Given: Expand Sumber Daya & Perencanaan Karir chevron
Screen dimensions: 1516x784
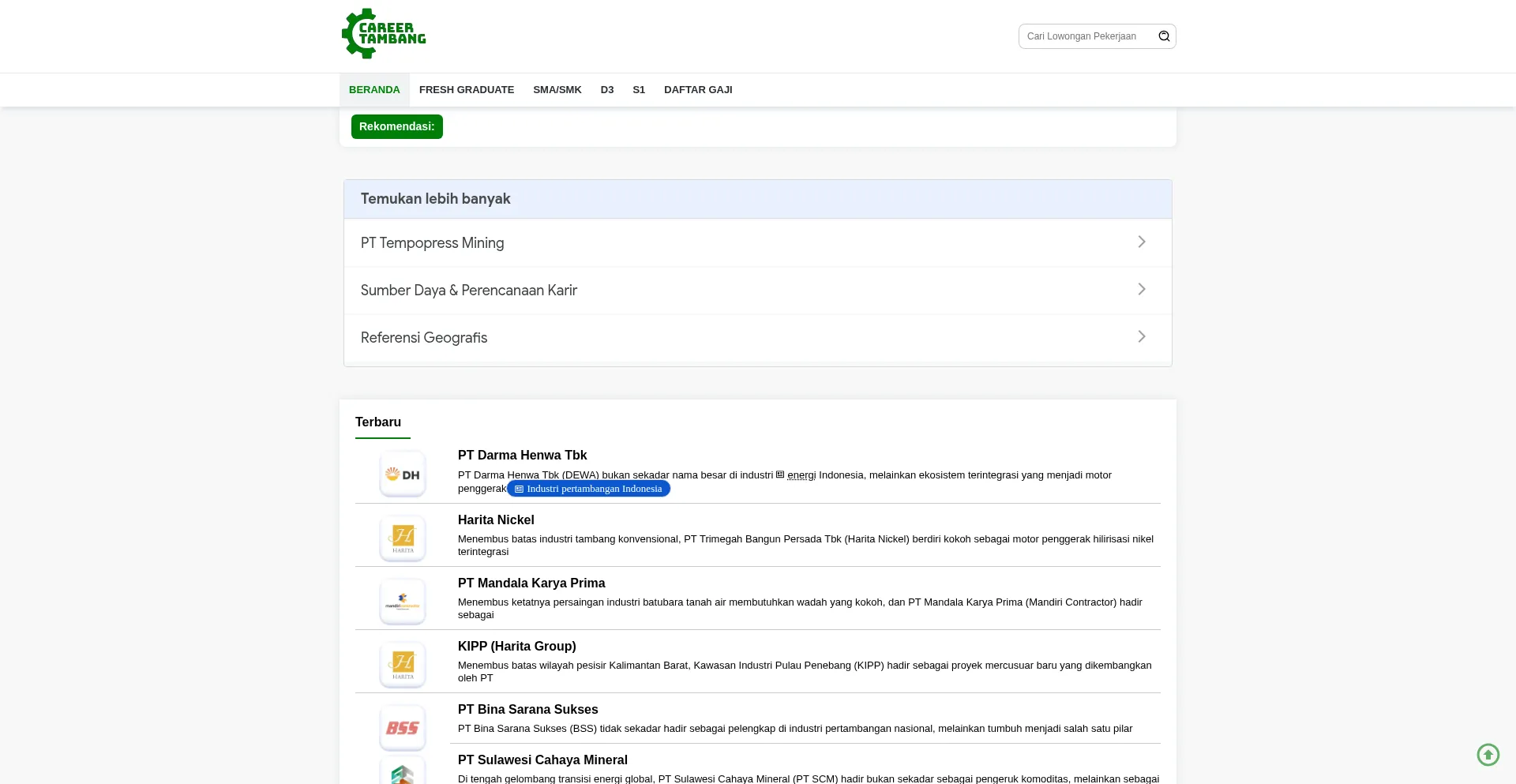Looking at the screenshot, I should coord(1142,289).
